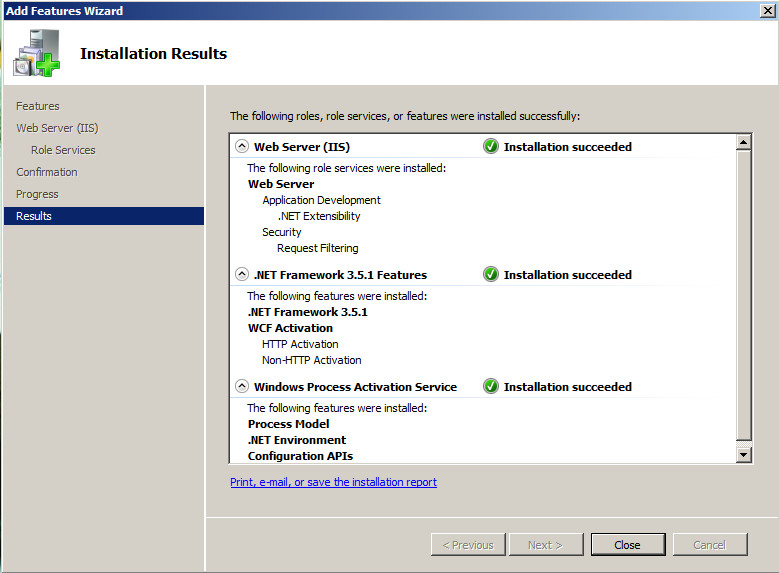Click 'Installation succeeded' beside Windows Process Activation Service
Image resolution: width=779 pixels, height=573 pixels.
(568, 387)
